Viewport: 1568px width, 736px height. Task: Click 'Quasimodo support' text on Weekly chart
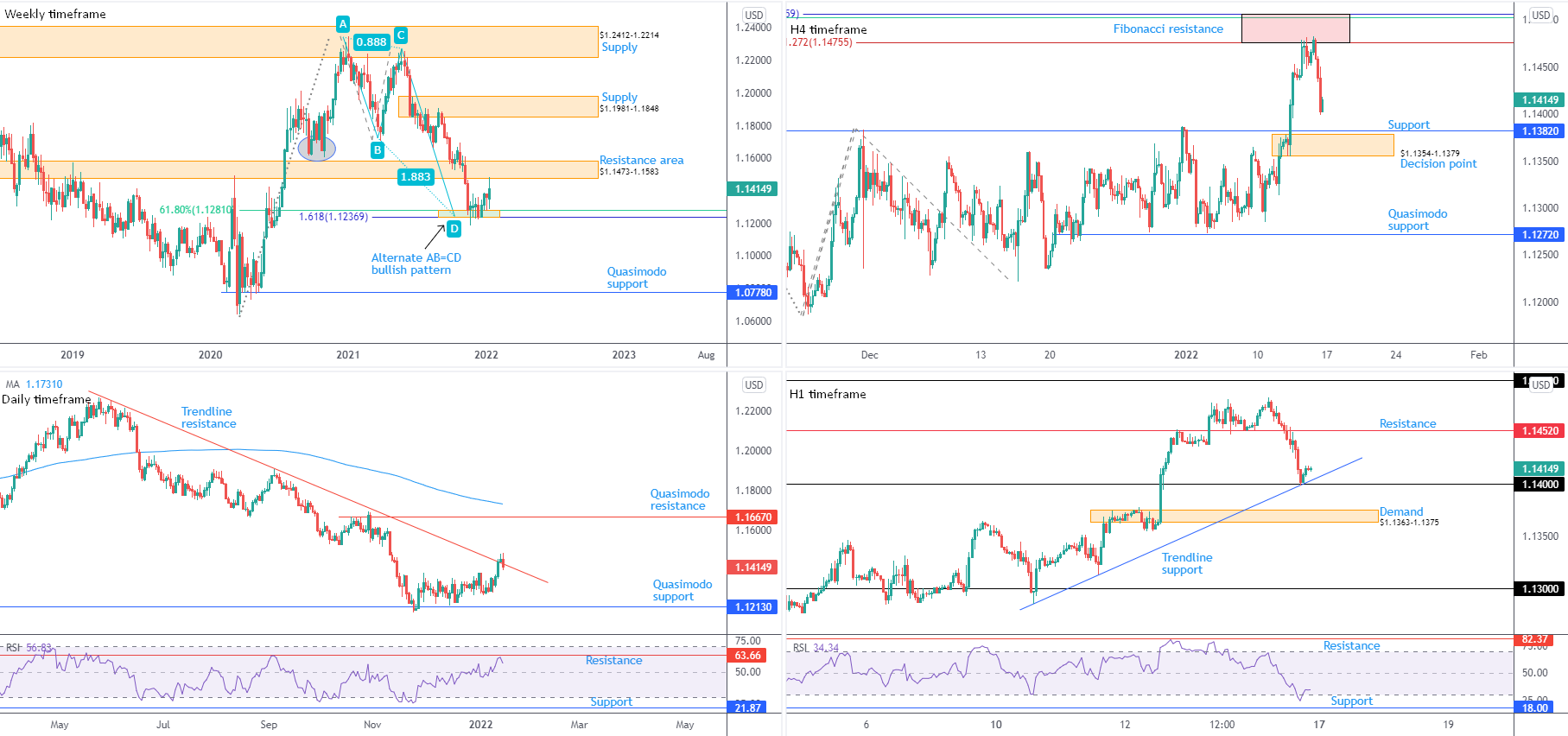coord(637,277)
